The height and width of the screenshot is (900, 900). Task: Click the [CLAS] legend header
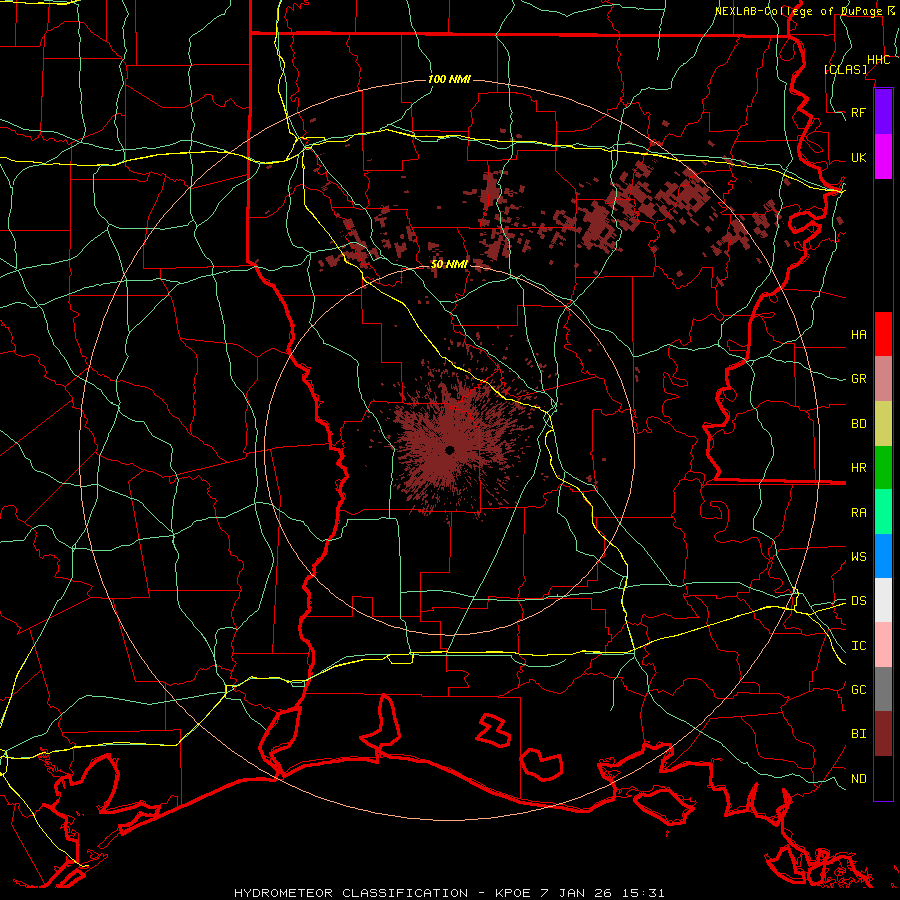pyautogui.click(x=845, y=69)
